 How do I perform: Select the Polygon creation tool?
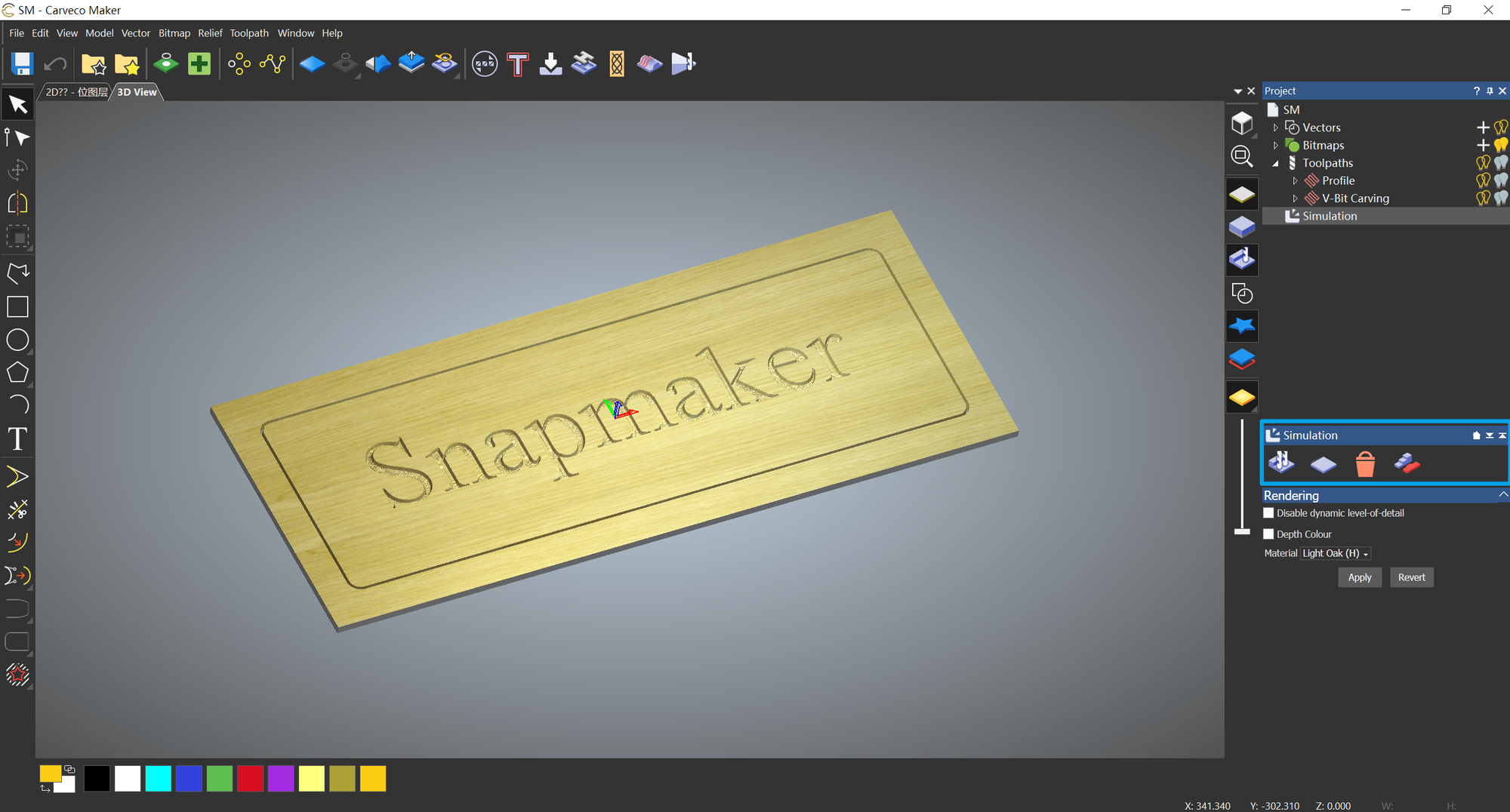point(17,372)
